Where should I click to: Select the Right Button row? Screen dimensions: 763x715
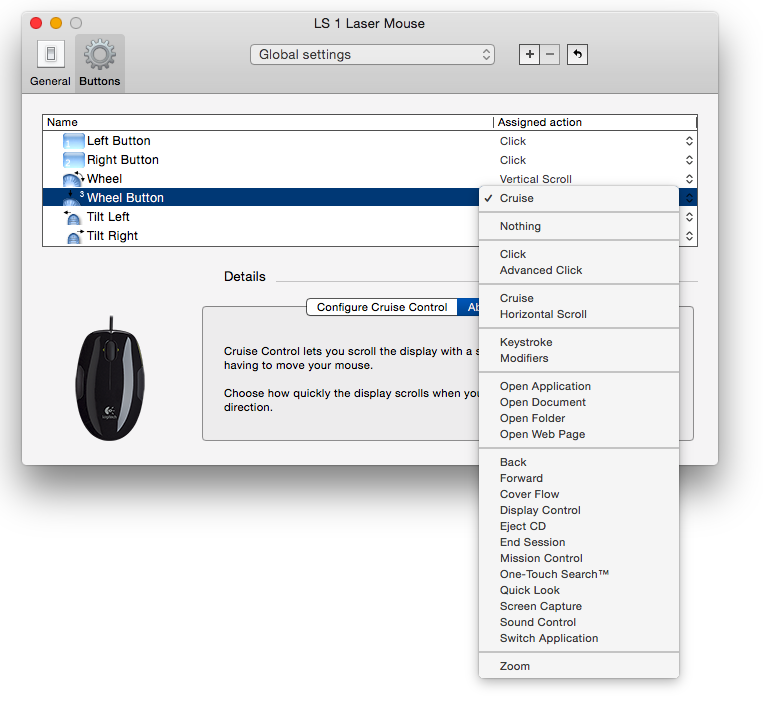pos(370,160)
